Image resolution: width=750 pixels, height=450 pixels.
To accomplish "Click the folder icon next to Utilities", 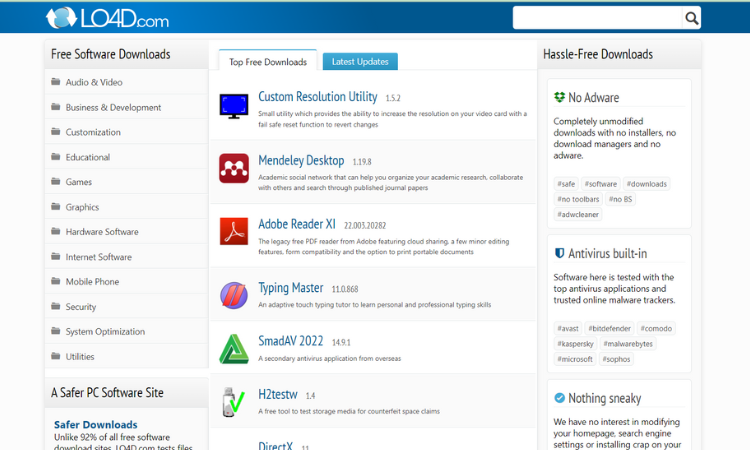I will 56,356.
